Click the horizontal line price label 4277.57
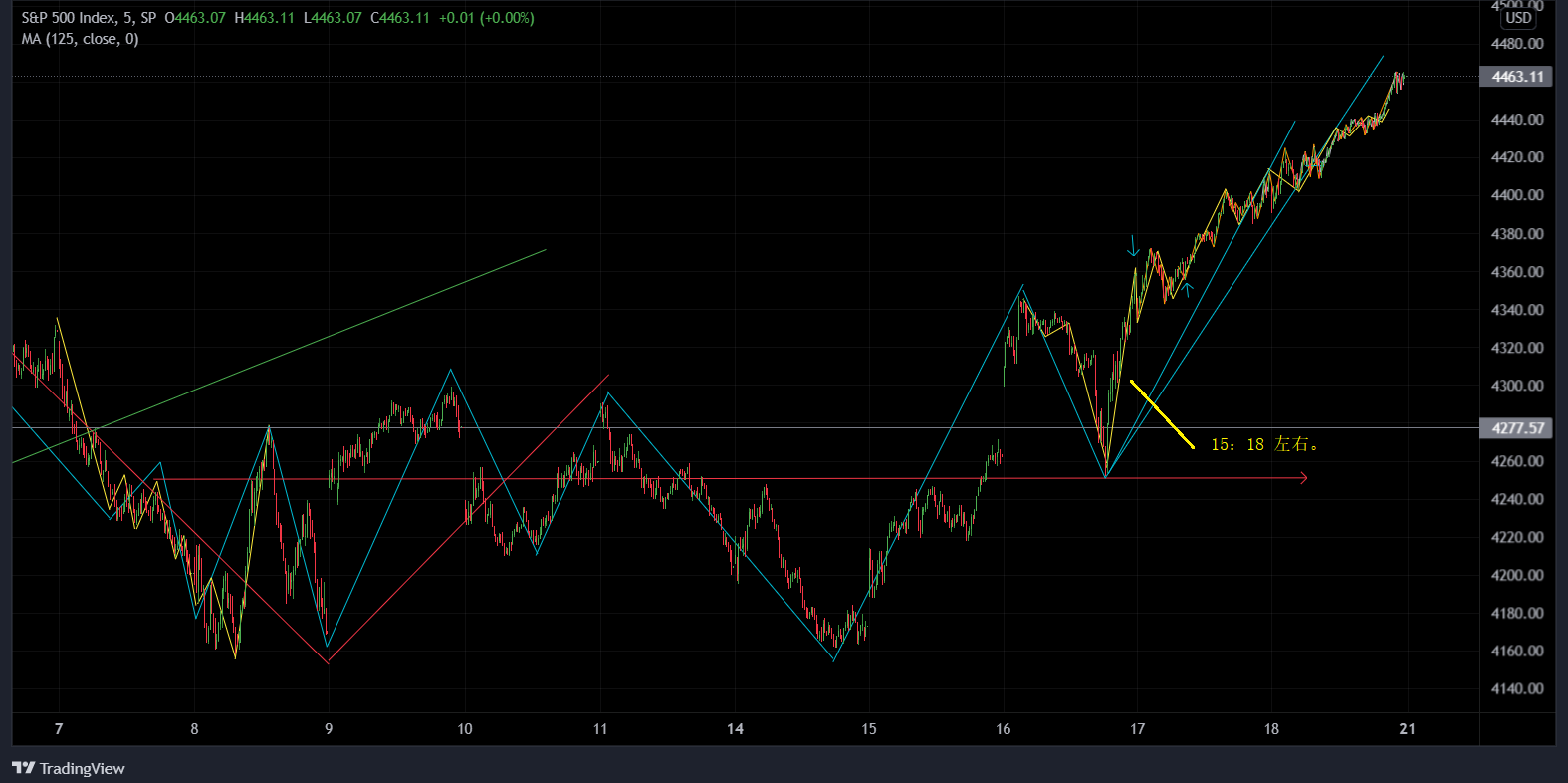1568x783 pixels. coord(1516,428)
